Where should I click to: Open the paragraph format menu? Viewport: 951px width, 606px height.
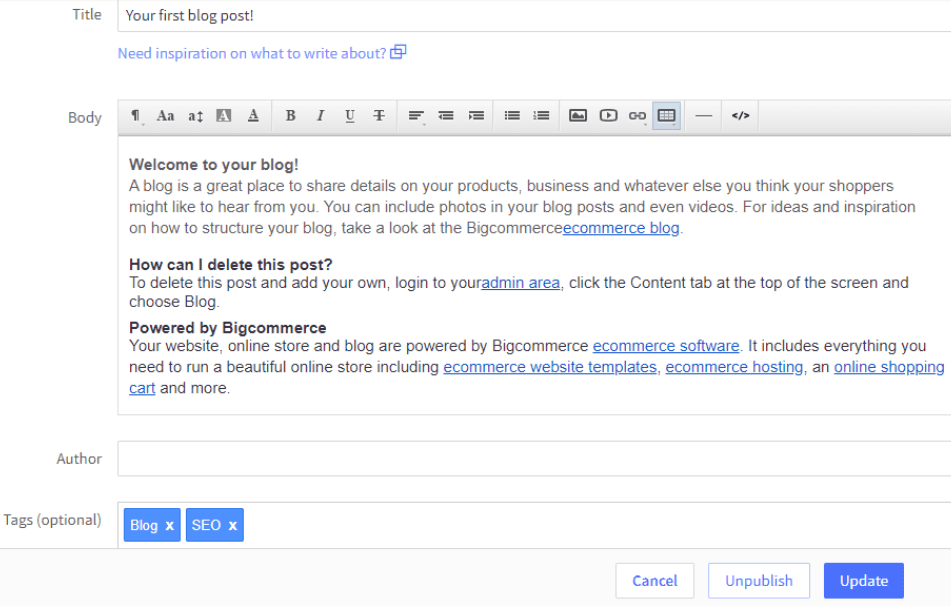tap(136, 115)
